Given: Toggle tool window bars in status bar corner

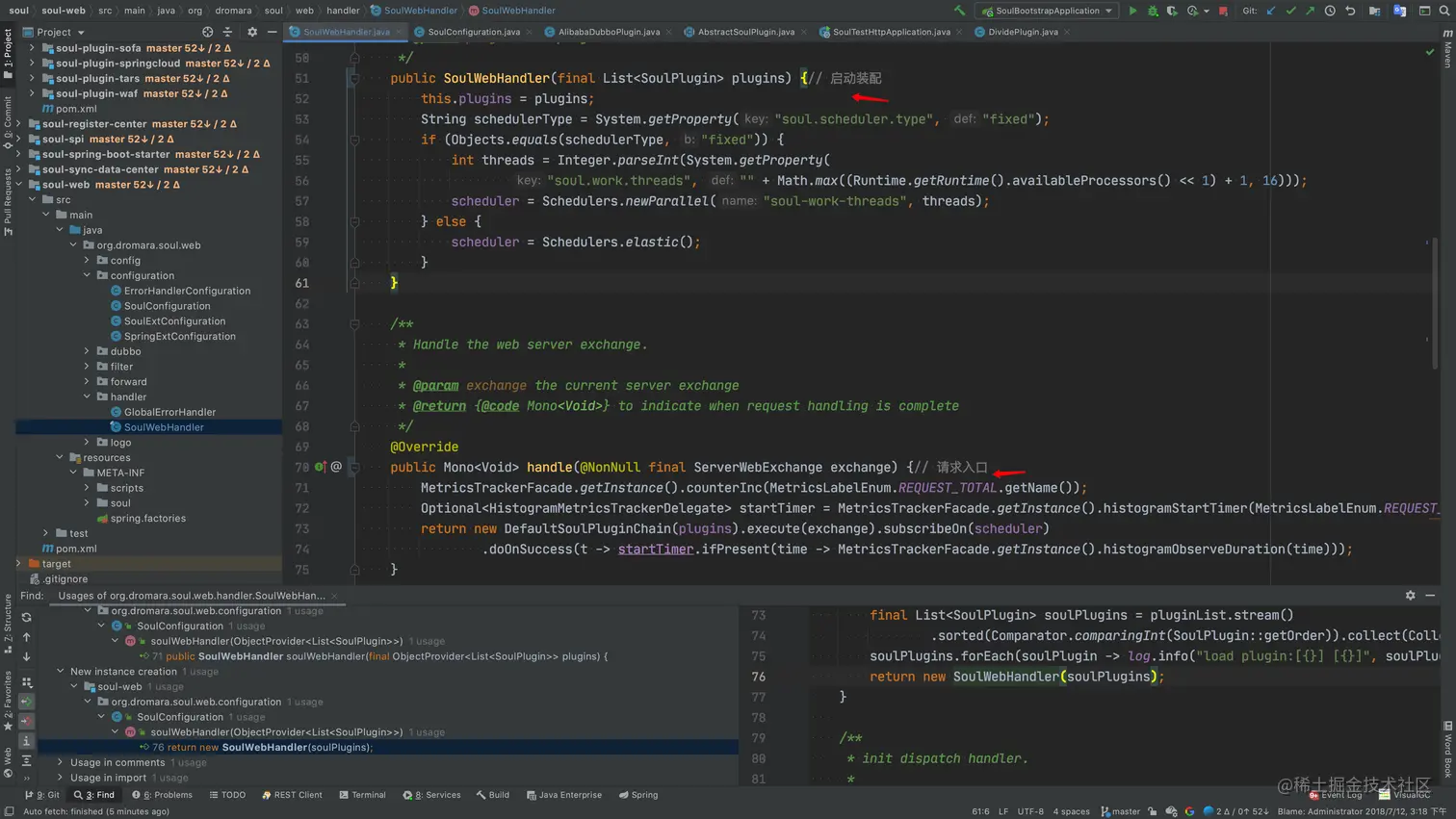Looking at the screenshot, I should tap(9, 811).
